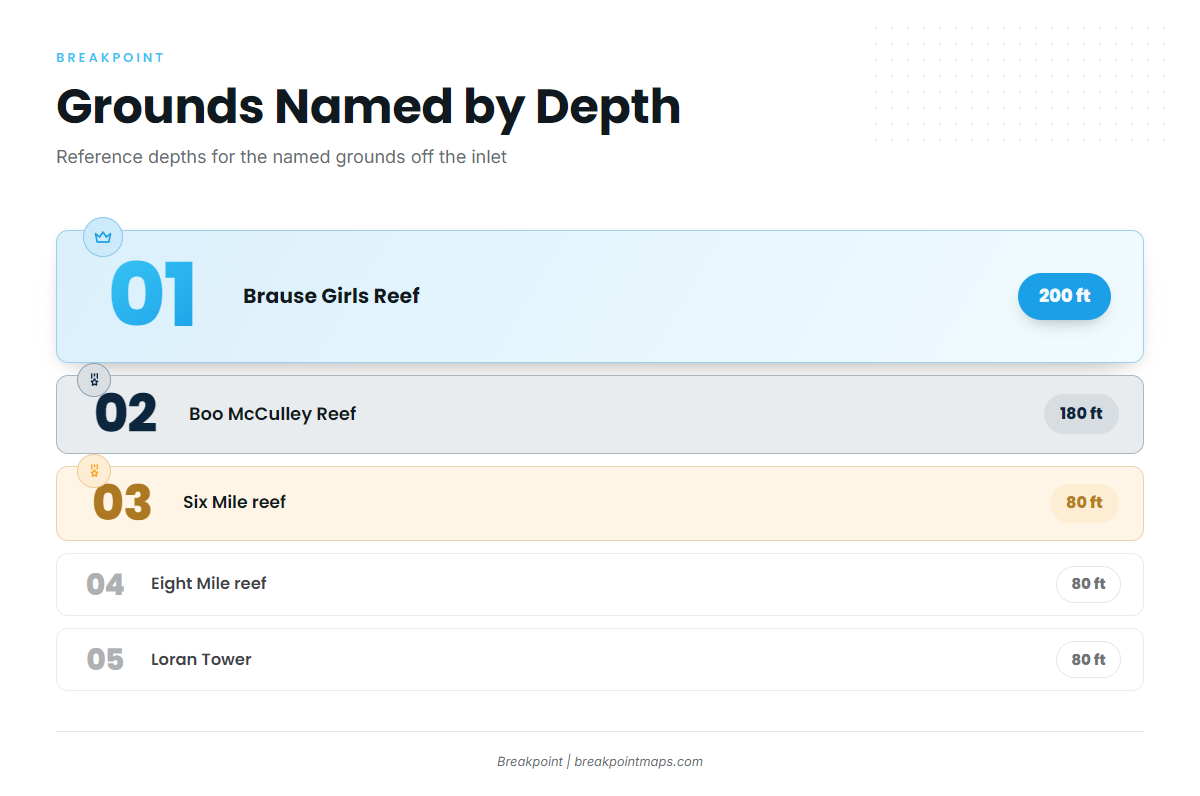Click the Six Mile reef label
This screenshot has height=796, width=1200.
tap(234, 502)
